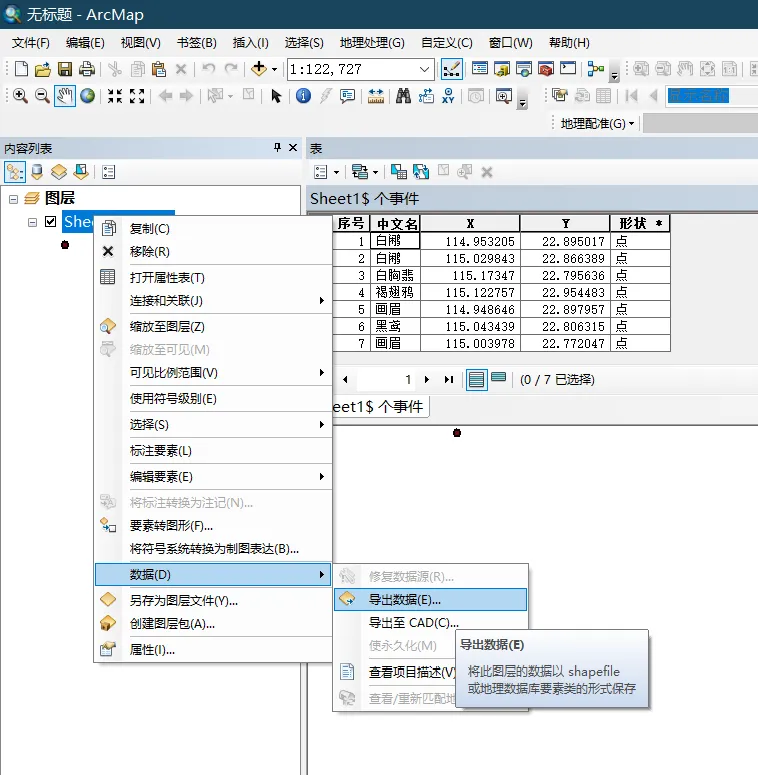This screenshot has height=775, width=758.
Task: Save the map with the floppy disk icon
Action: pos(65,69)
